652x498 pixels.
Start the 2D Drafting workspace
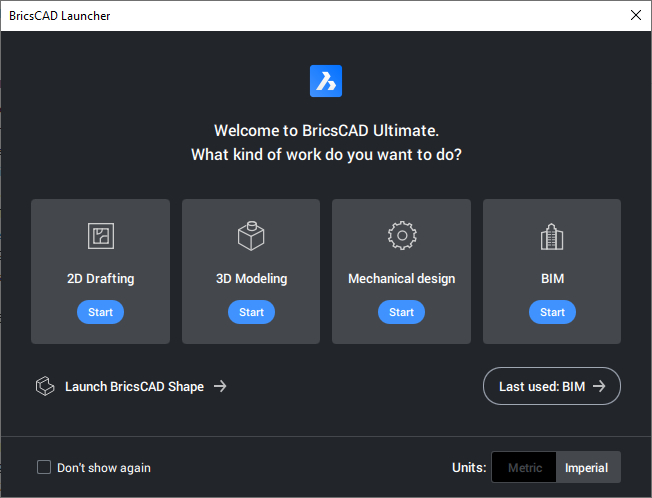click(x=100, y=312)
